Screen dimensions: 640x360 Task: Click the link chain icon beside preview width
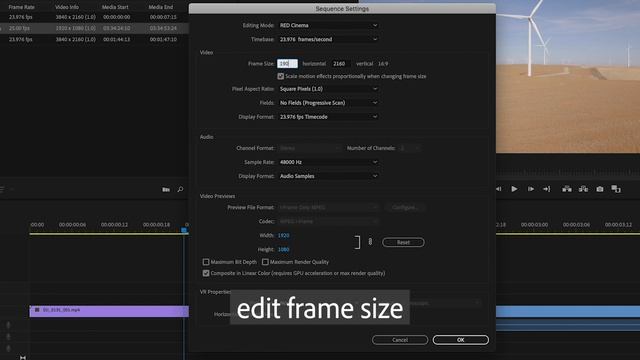[x=370, y=242]
